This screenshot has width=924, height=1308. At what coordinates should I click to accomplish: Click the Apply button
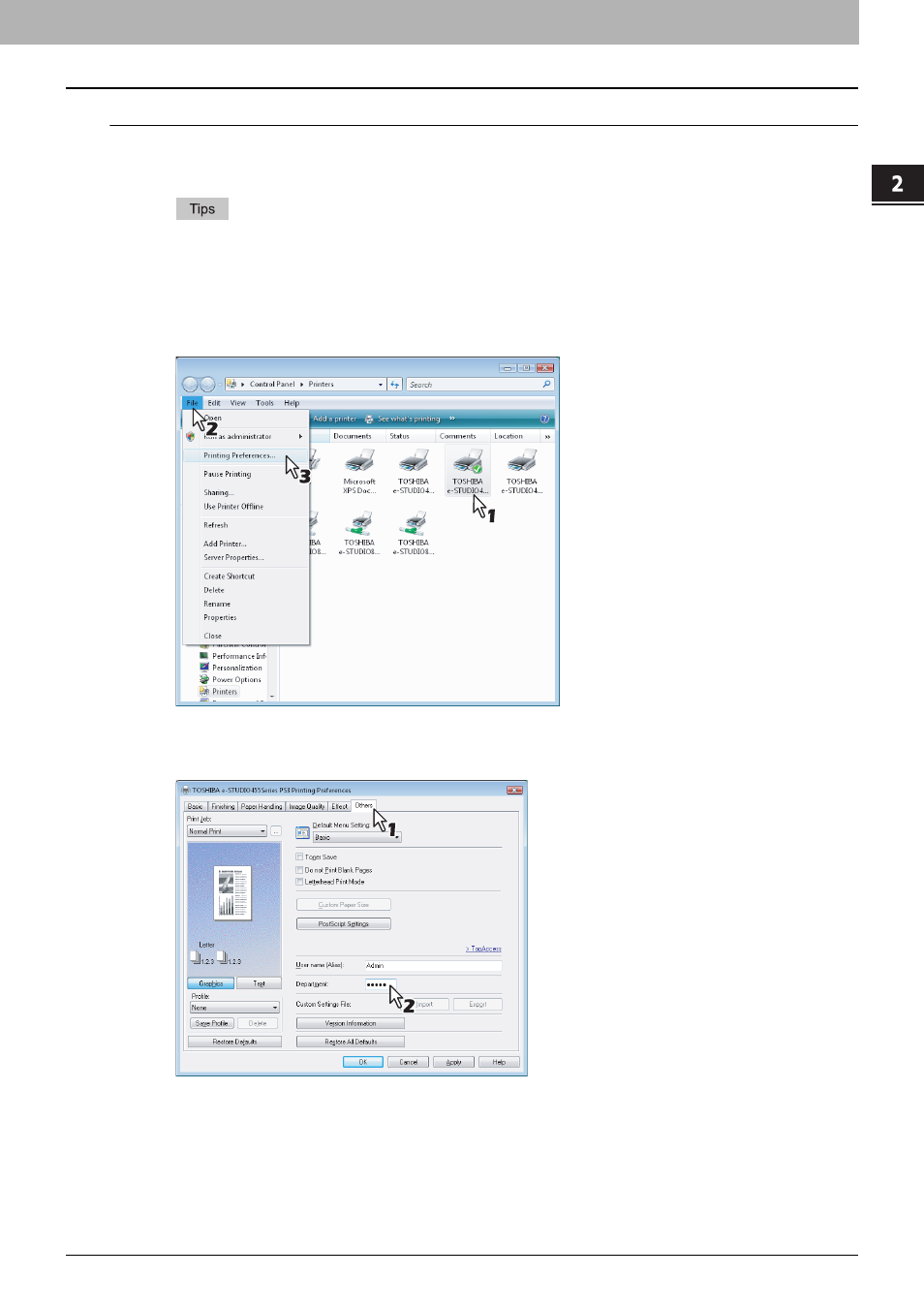[453, 1062]
